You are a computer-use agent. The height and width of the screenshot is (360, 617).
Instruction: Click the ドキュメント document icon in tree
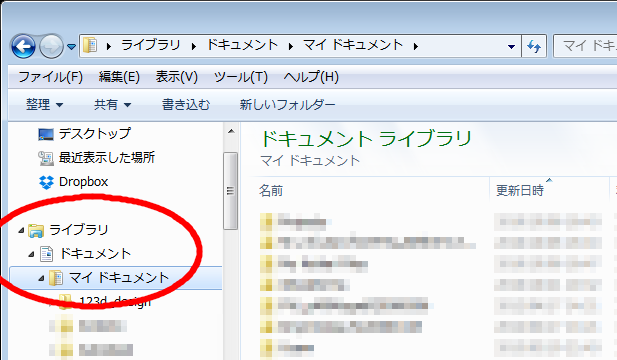point(46,254)
